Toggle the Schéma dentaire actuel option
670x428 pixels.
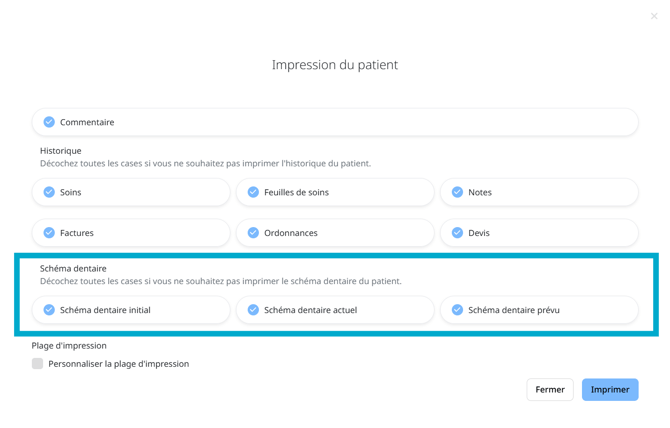[x=253, y=310]
